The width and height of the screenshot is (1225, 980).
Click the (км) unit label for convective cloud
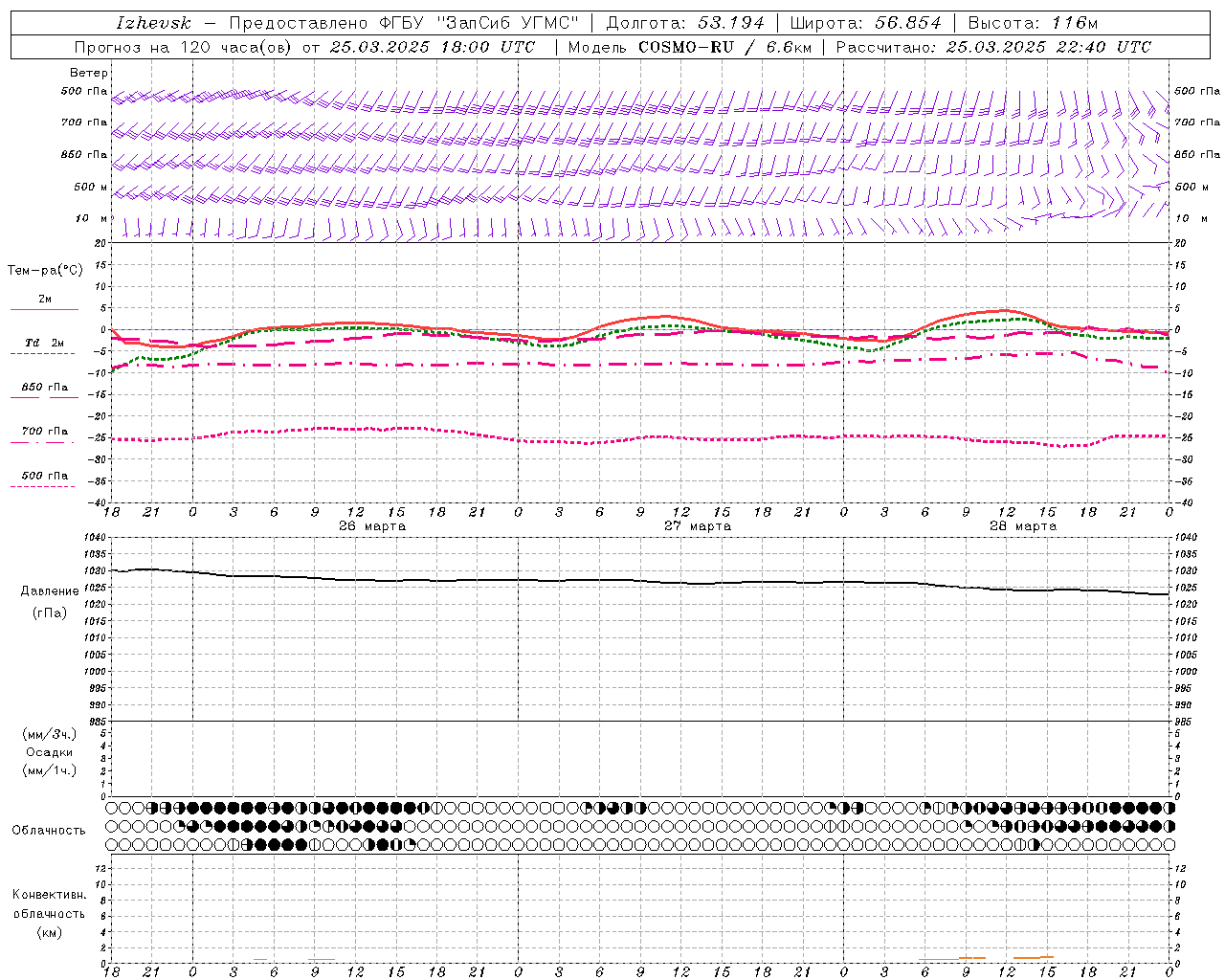[49, 932]
